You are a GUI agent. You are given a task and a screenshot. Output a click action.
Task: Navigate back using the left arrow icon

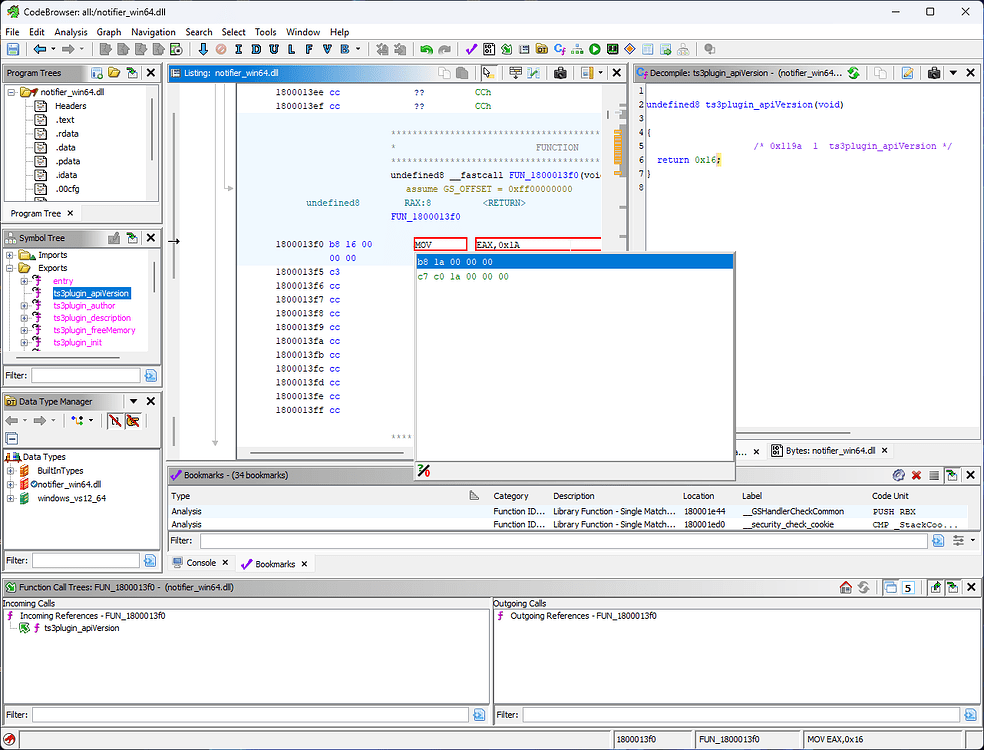(41, 48)
